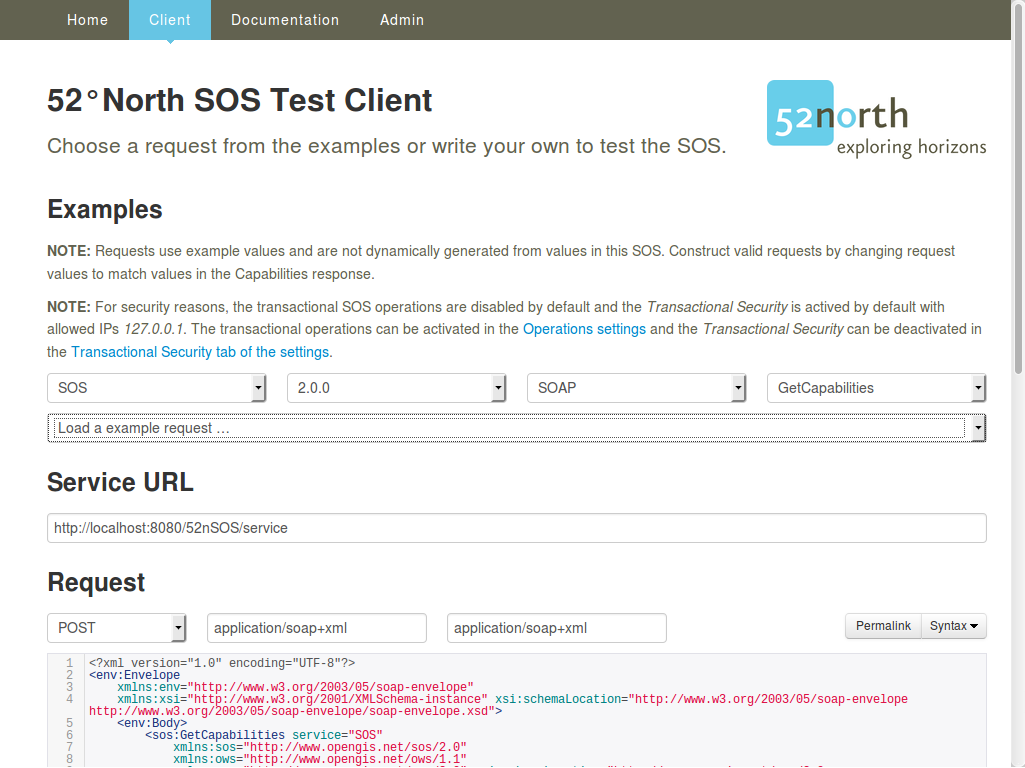1025x768 pixels.
Task: Open the 2.0.0 version dropdown
Action: point(396,388)
